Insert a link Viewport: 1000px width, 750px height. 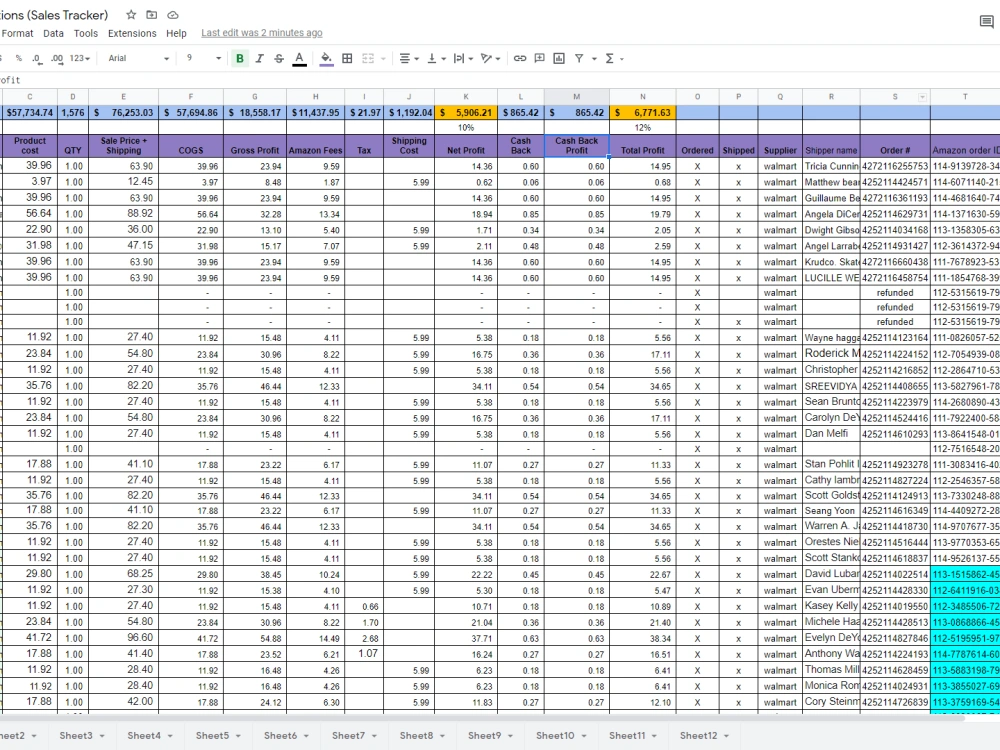(520, 58)
